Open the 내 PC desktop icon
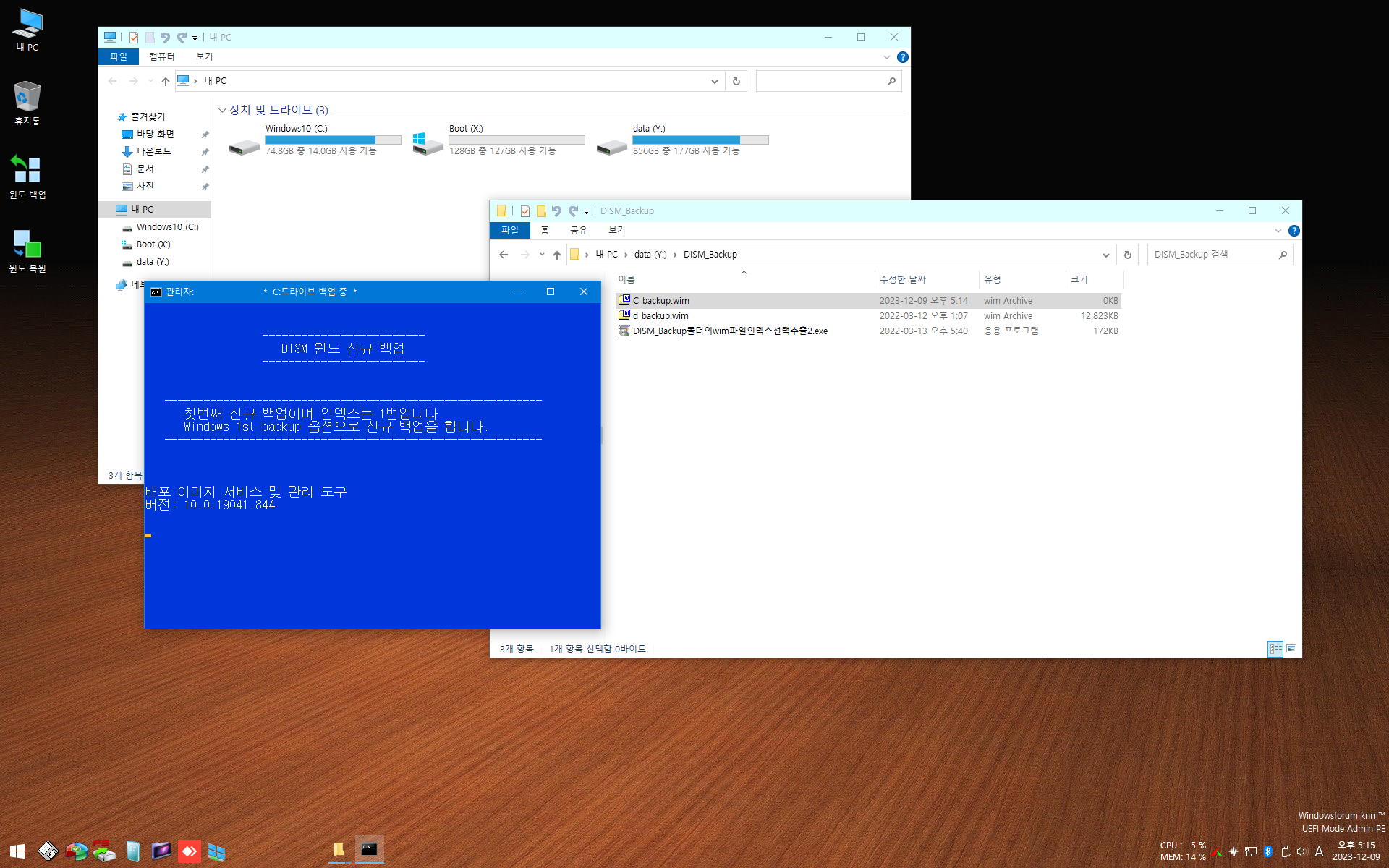 27,30
